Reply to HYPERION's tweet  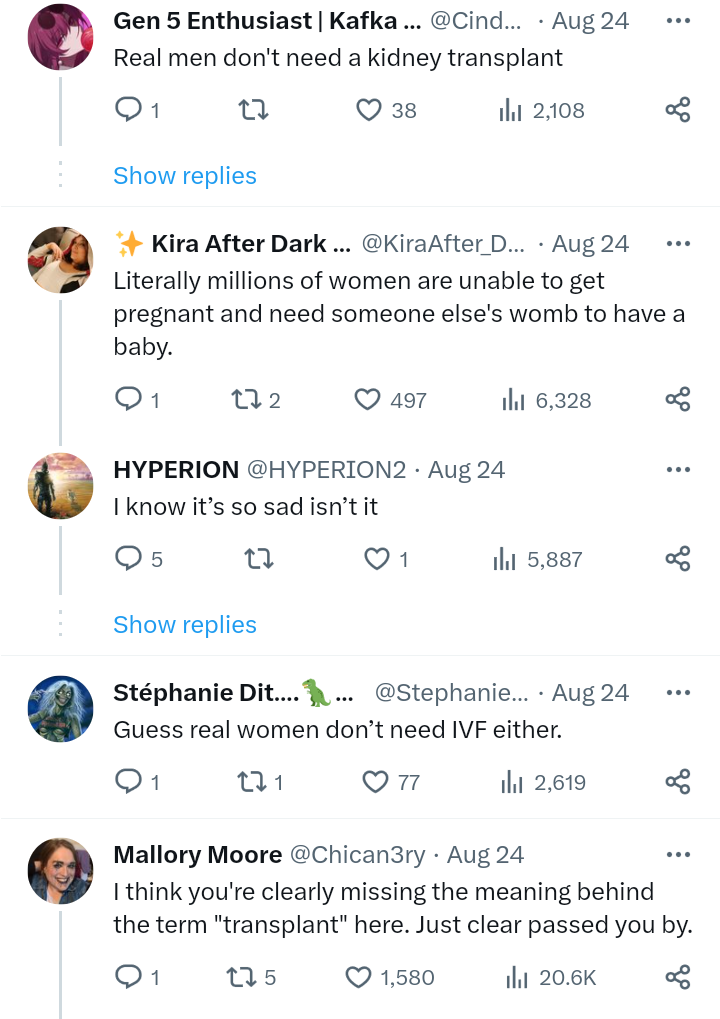tap(129, 559)
